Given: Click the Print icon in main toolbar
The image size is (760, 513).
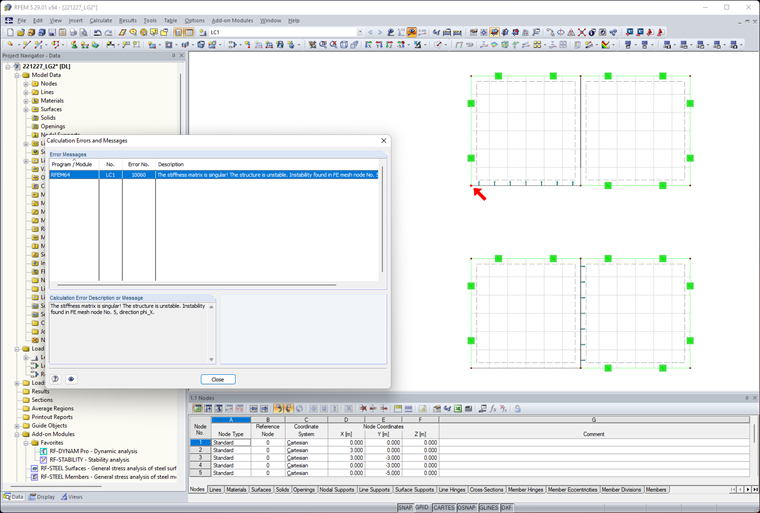Looking at the screenshot, I should [x=73, y=32].
